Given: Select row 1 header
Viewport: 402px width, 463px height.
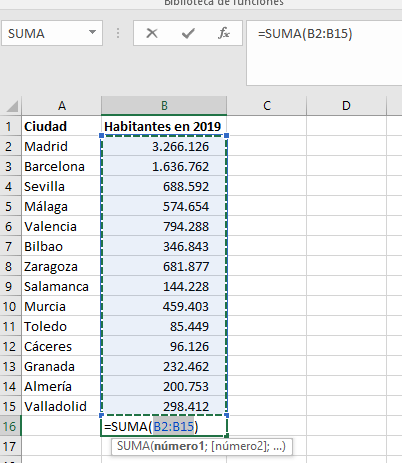Looking at the screenshot, I should point(11,126).
